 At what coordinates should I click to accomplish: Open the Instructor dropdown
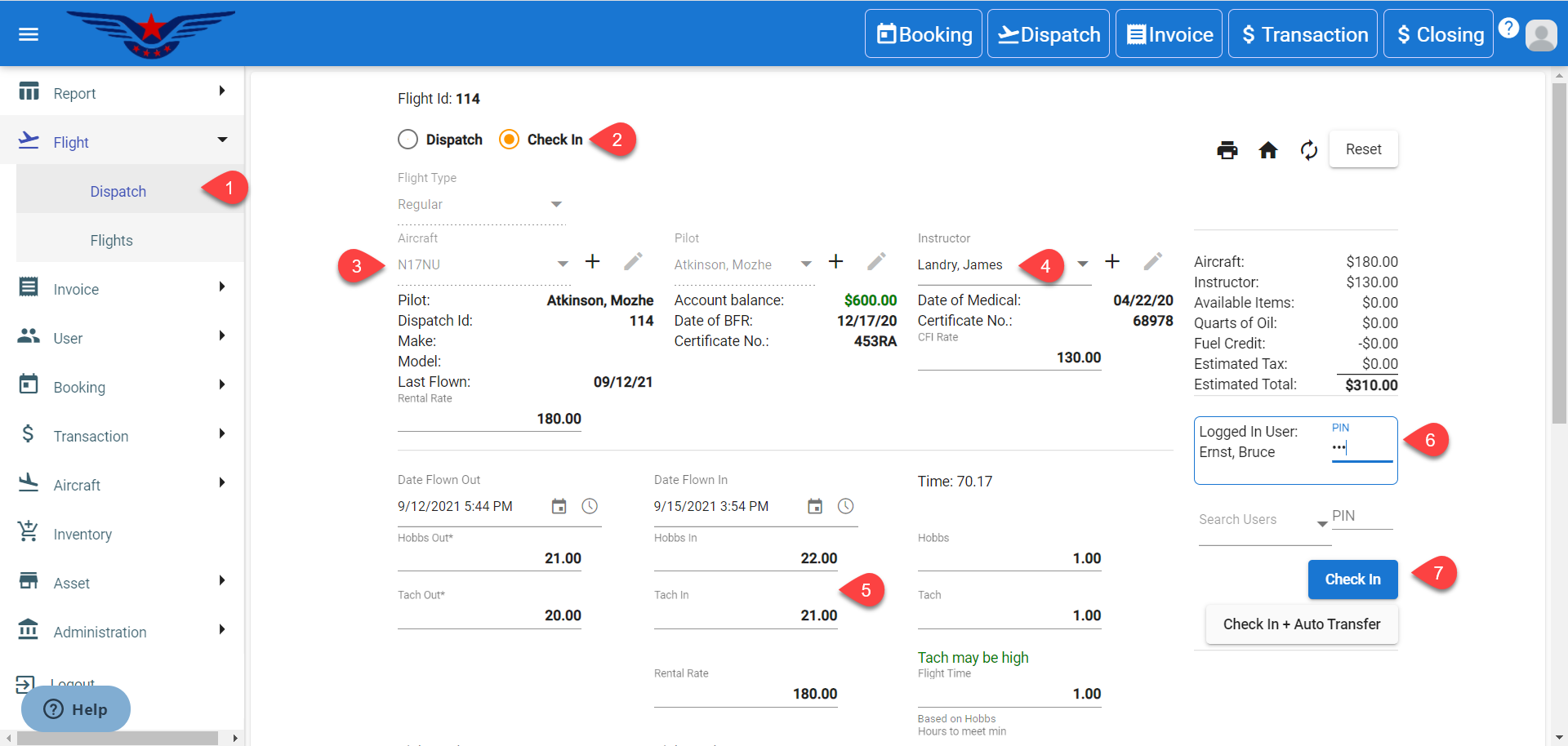coord(1082,264)
